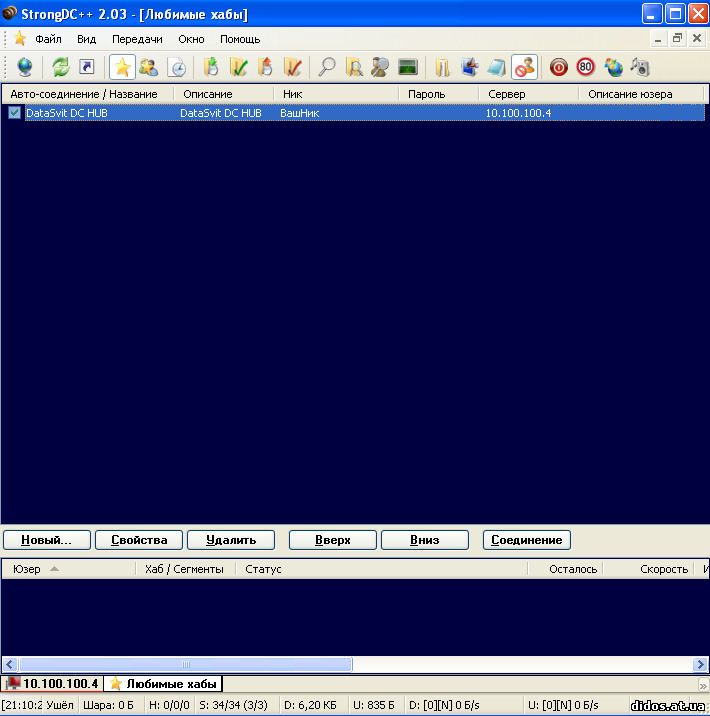Open the Вид menu
Image resolution: width=710 pixels, height=716 pixels.
click(86, 39)
